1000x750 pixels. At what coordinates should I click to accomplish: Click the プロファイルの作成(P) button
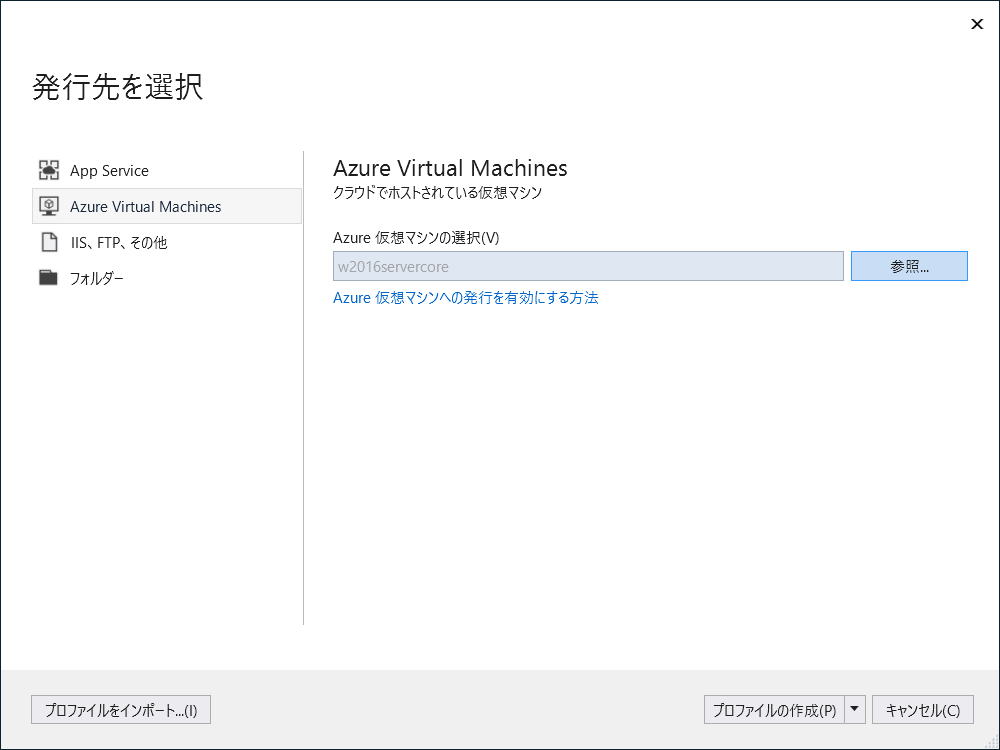click(x=774, y=710)
